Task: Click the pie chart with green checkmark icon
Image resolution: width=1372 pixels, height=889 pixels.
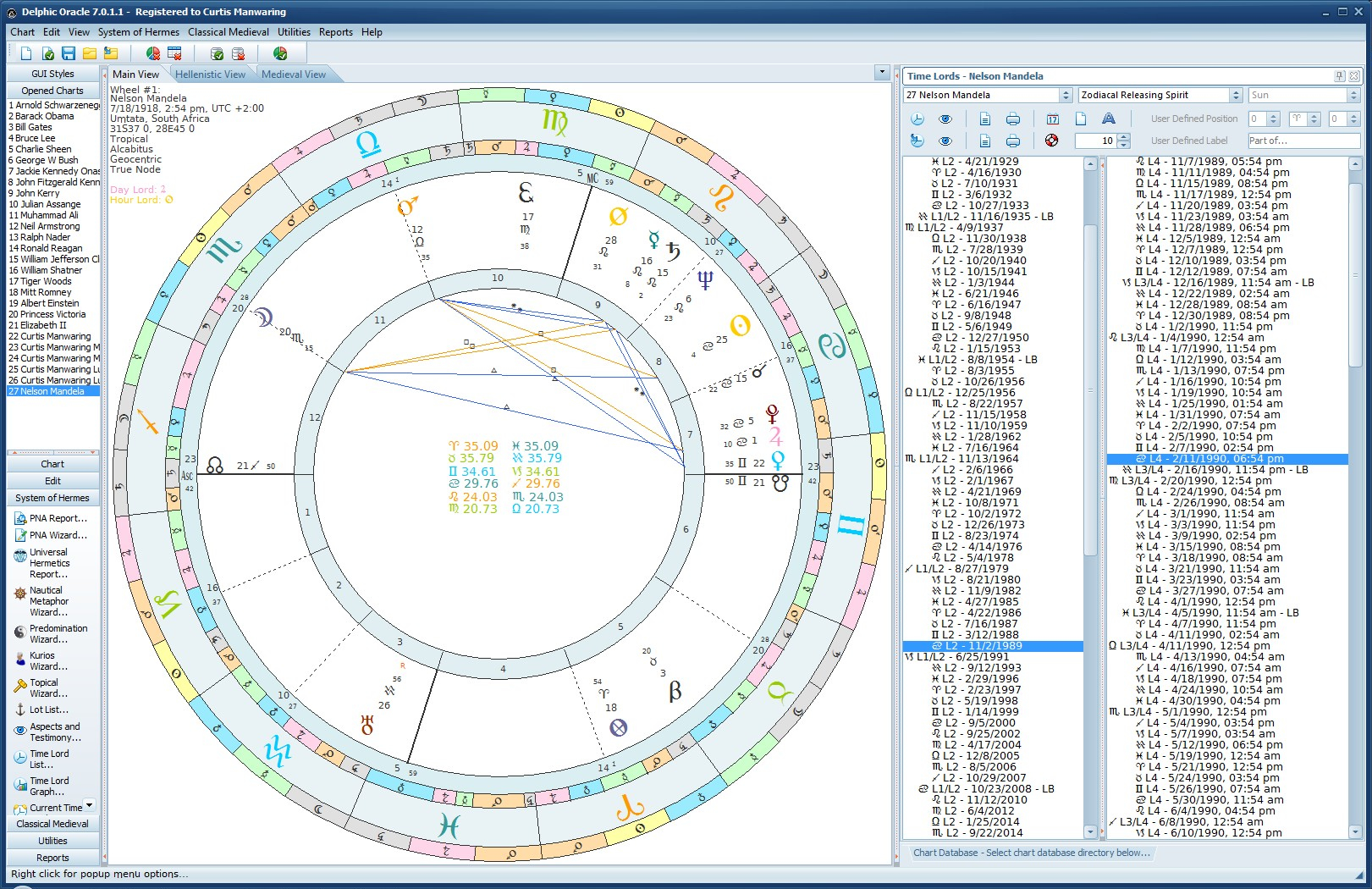Action: (280, 53)
